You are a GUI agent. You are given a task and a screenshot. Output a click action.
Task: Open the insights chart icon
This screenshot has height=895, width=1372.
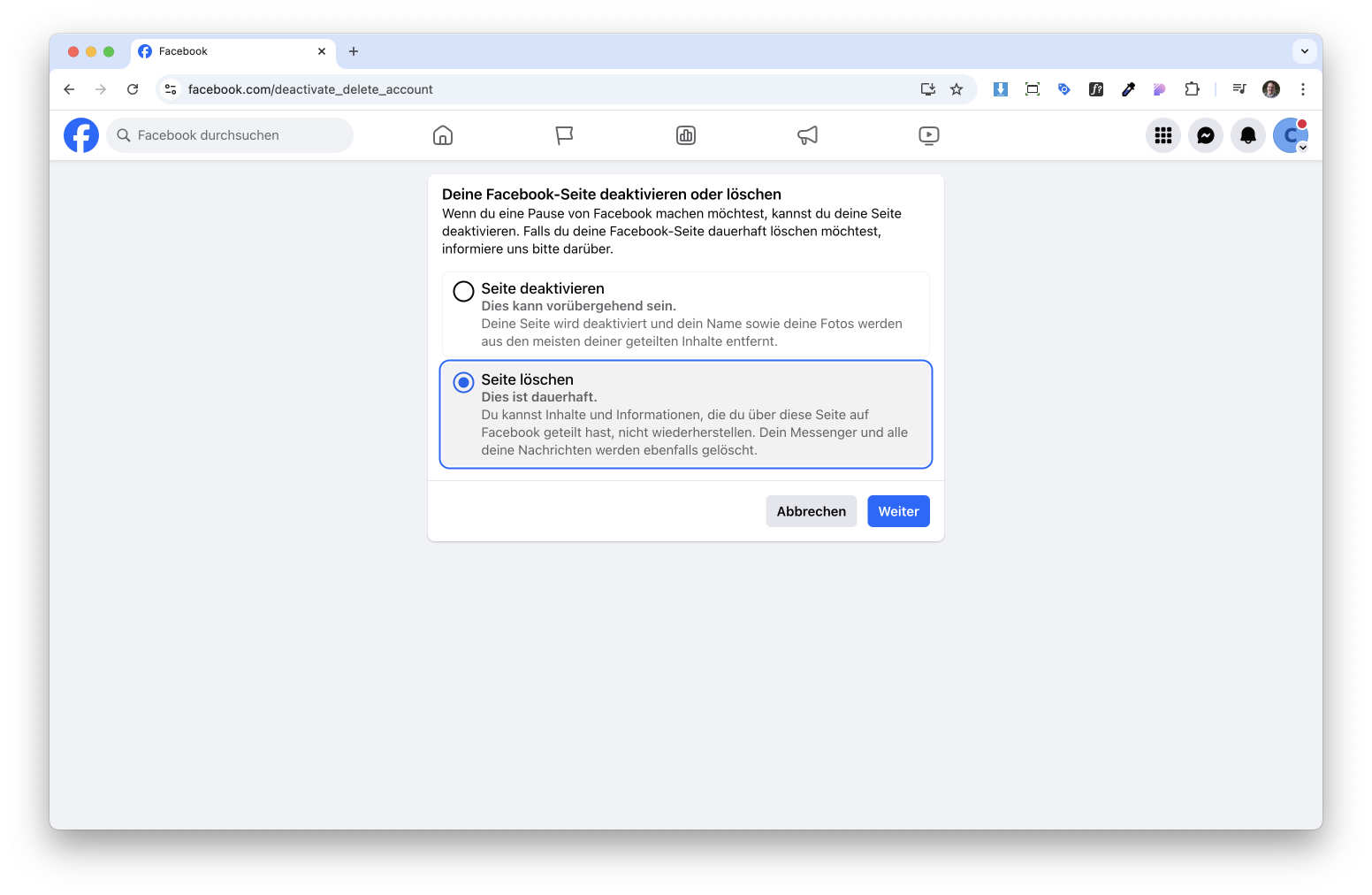686,135
